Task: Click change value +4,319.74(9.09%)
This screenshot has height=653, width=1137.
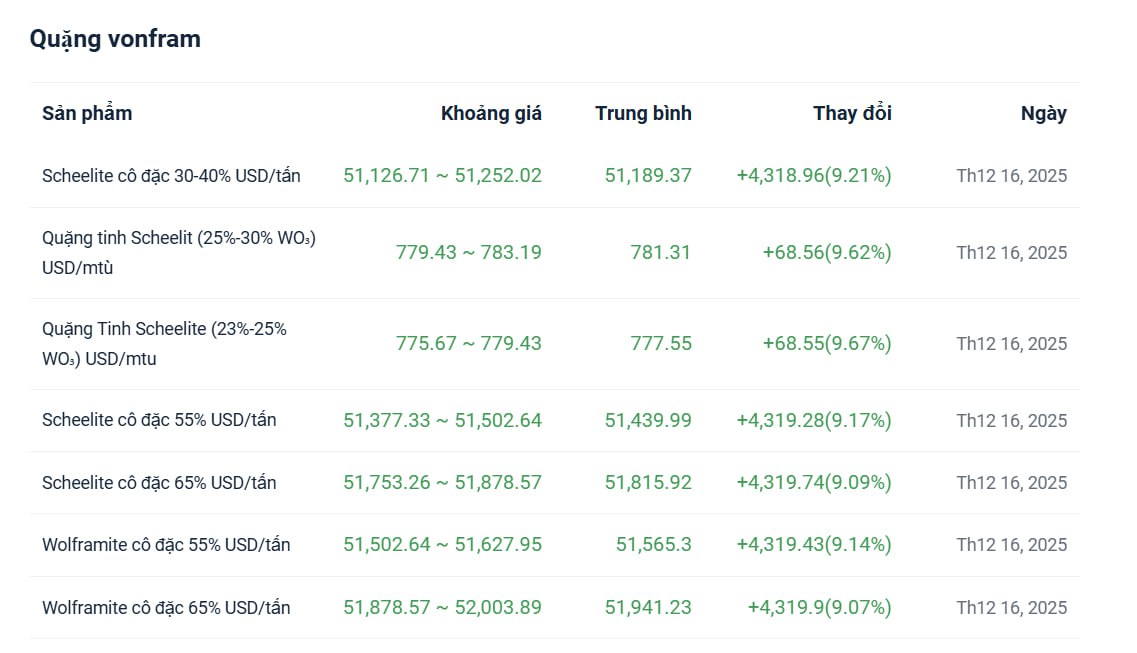Action: point(814,483)
